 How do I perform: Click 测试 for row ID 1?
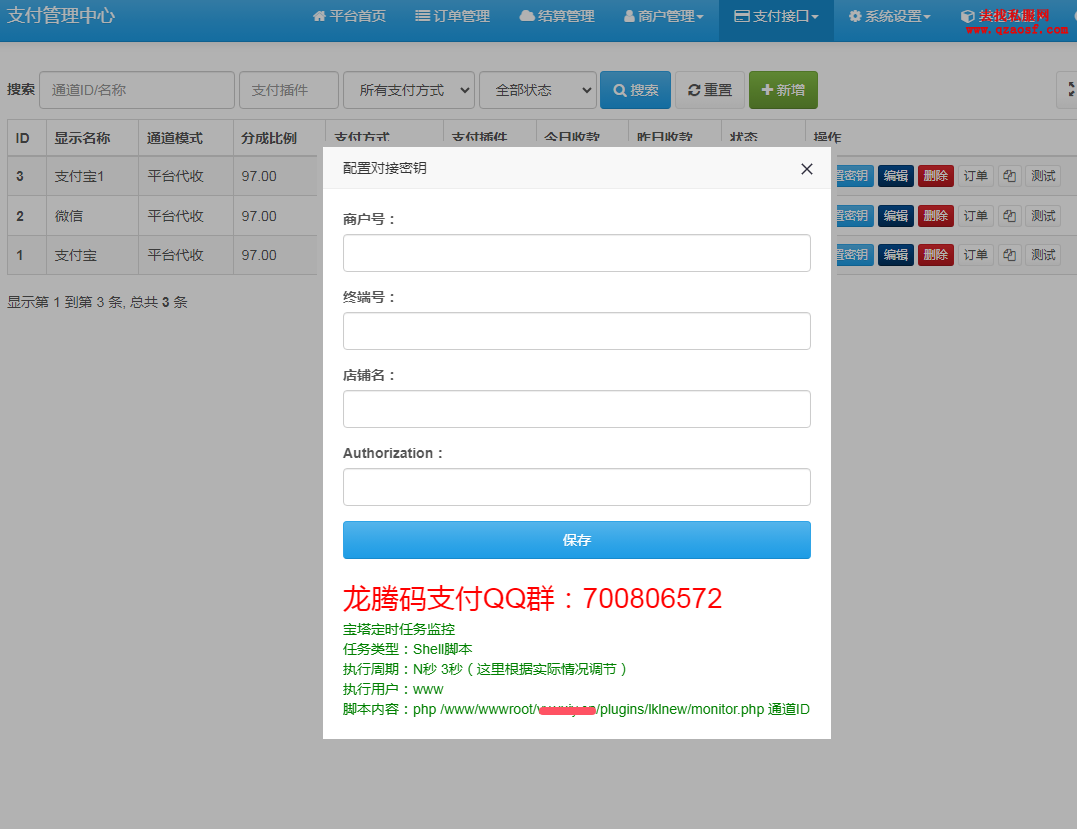[x=1043, y=255]
